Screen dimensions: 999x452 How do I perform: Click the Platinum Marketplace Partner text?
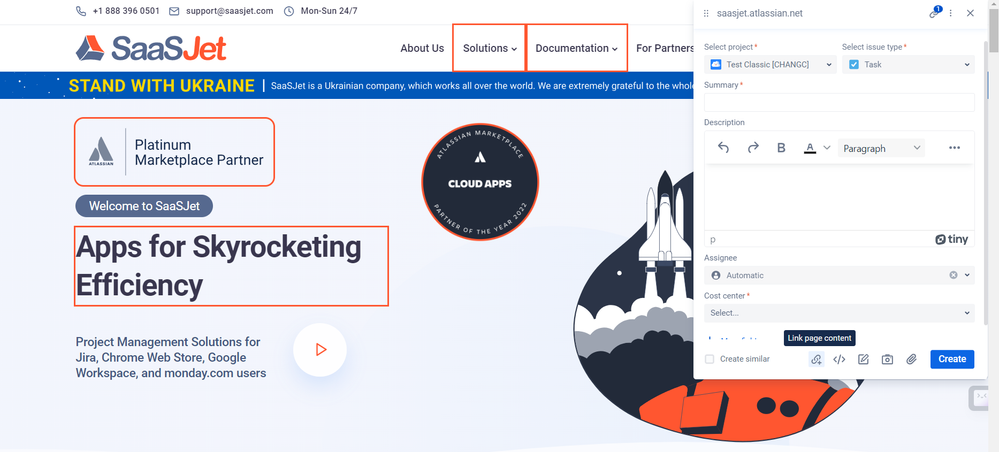[199, 152]
